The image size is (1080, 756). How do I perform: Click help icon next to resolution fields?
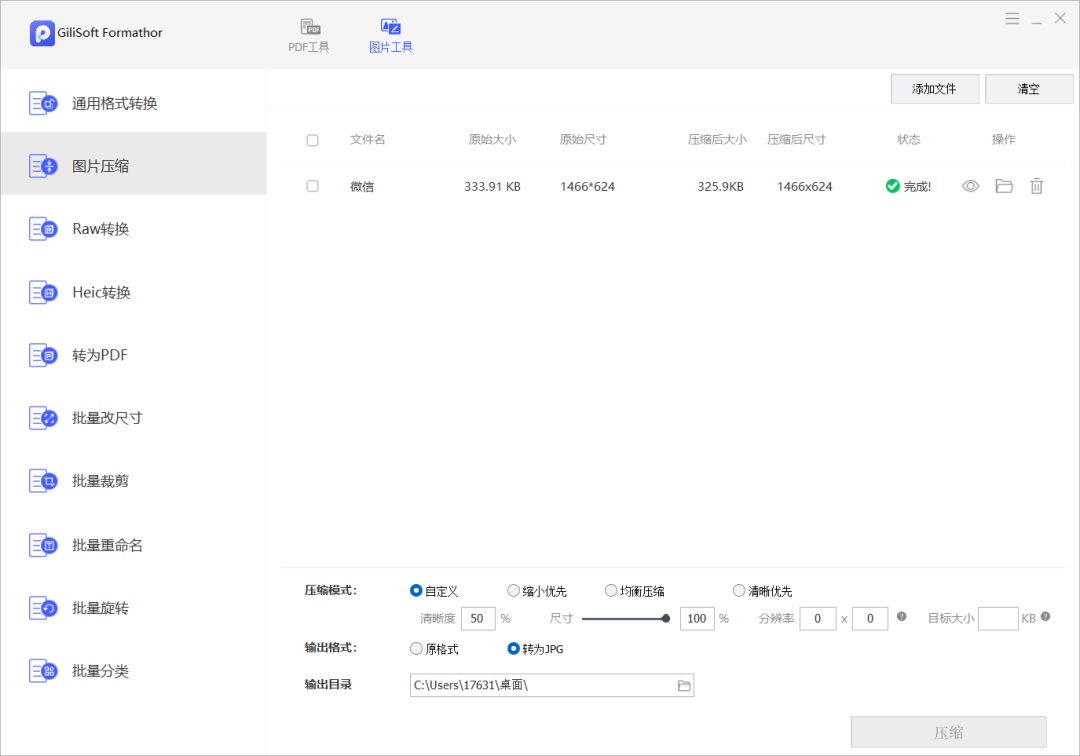(901, 617)
